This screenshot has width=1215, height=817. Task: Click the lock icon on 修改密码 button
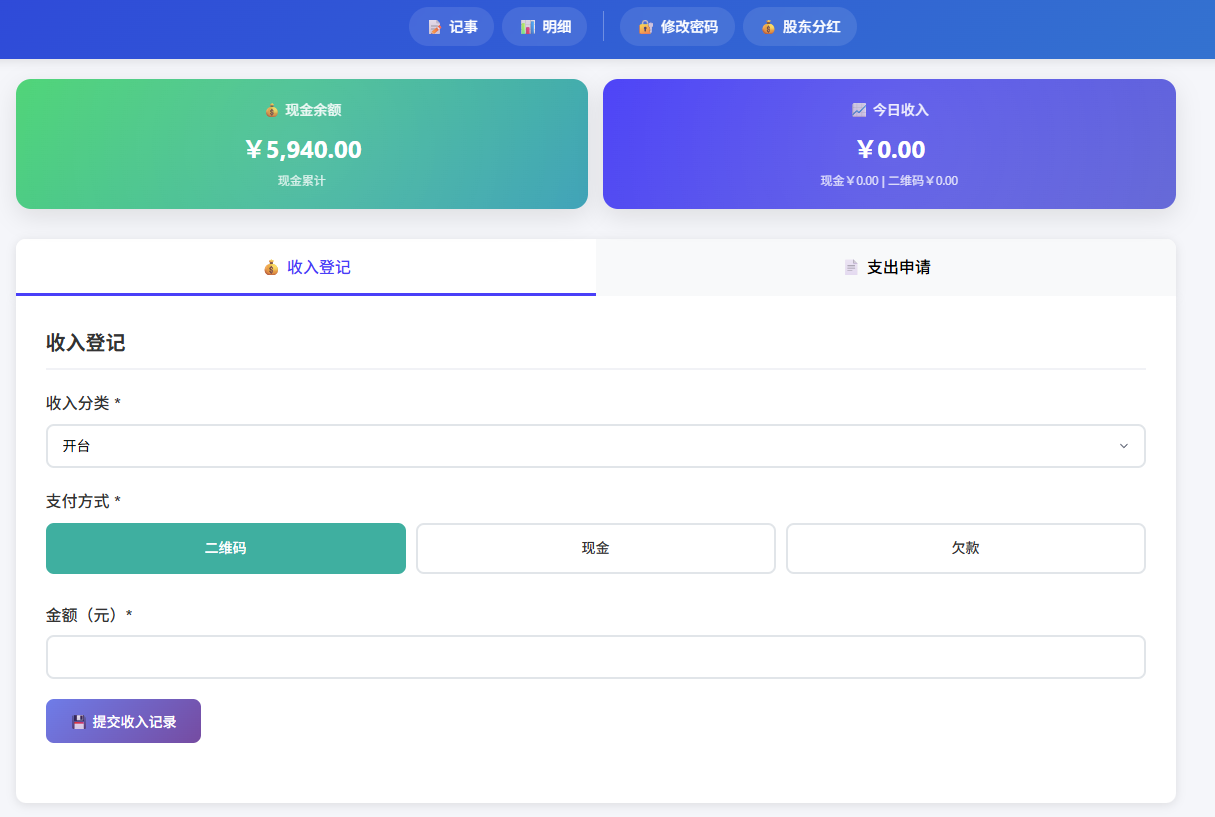[645, 27]
